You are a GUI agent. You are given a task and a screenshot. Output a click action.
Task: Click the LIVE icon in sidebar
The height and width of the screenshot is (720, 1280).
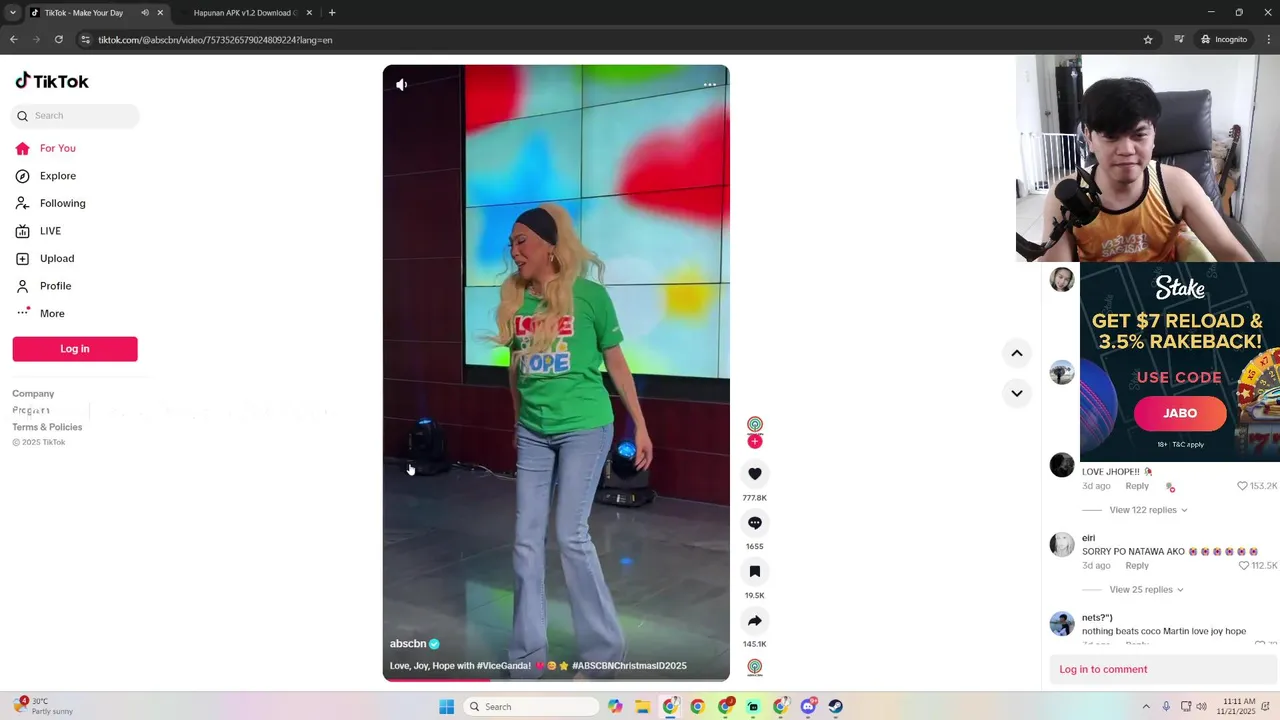[22, 231]
